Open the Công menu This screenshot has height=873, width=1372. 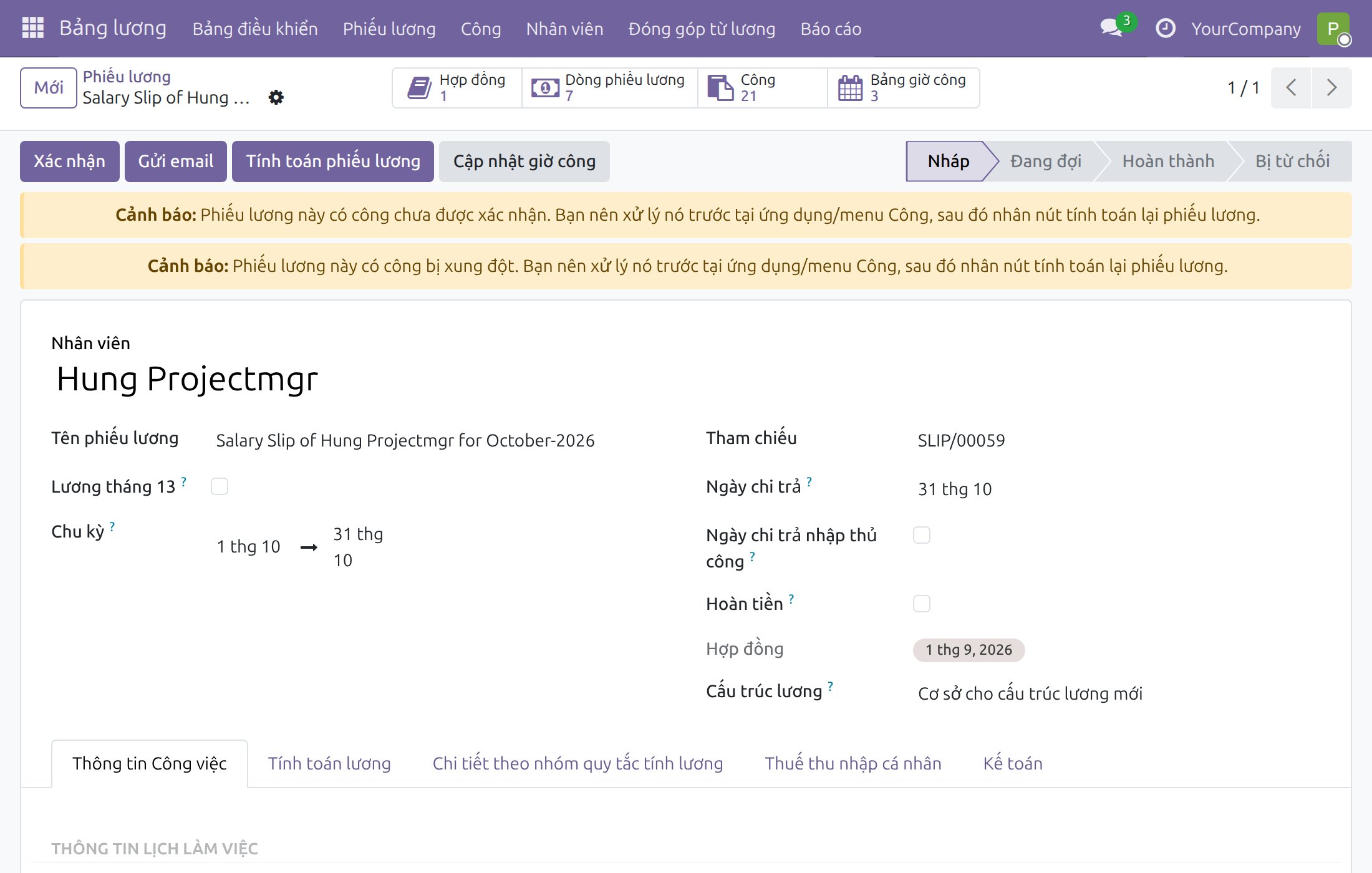pos(481,29)
